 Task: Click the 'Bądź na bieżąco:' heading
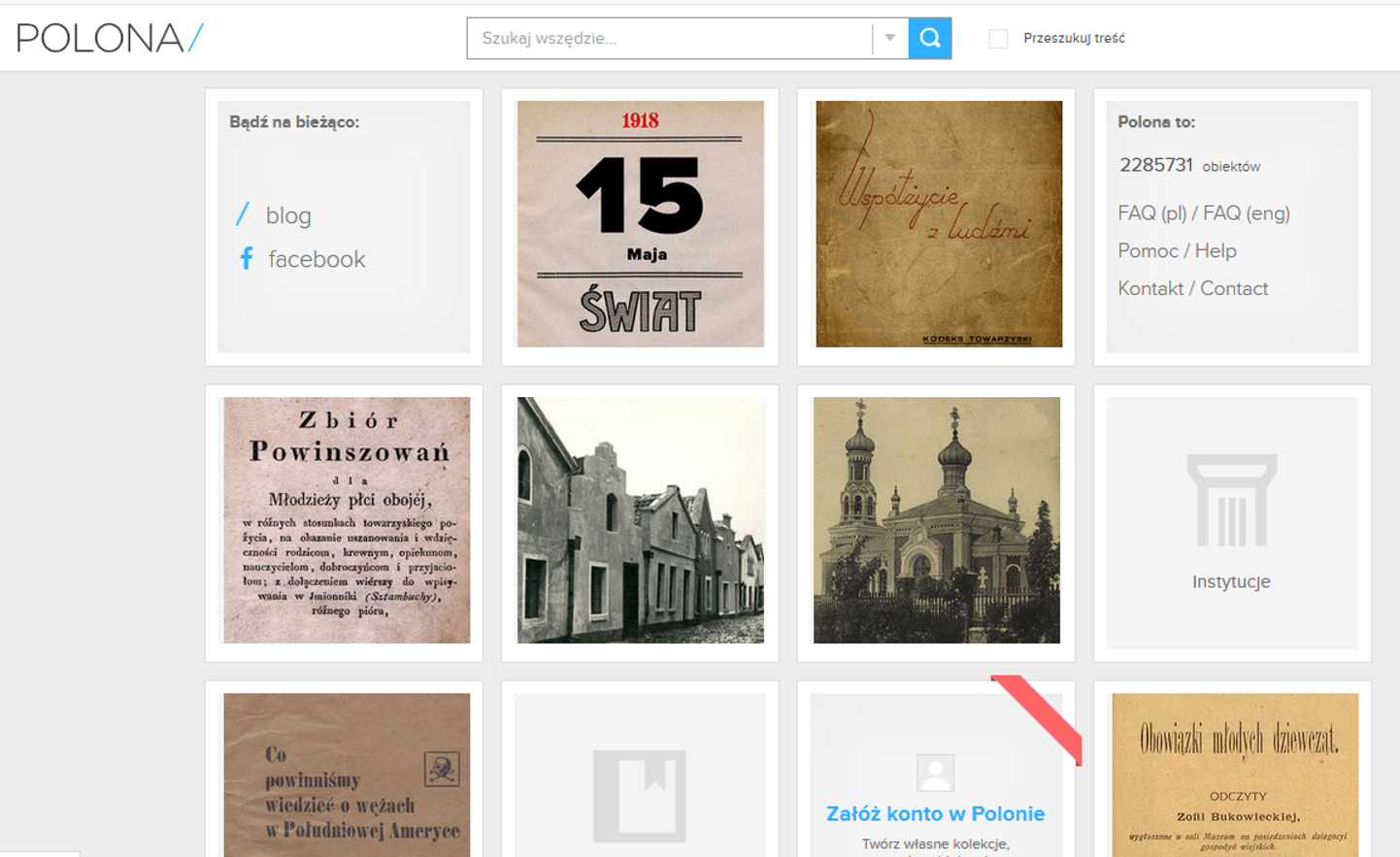click(294, 122)
